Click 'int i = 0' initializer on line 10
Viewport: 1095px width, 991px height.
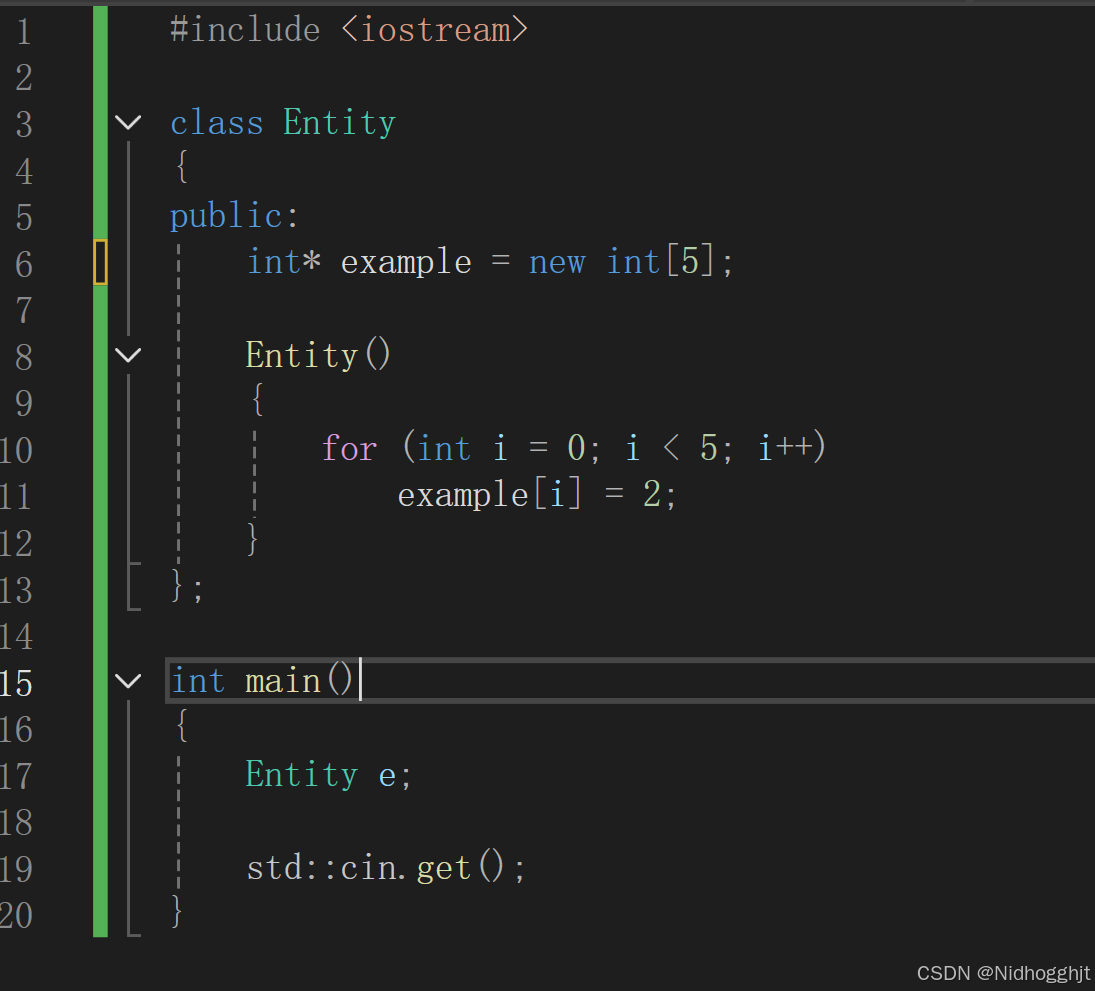[x=501, y=448]
